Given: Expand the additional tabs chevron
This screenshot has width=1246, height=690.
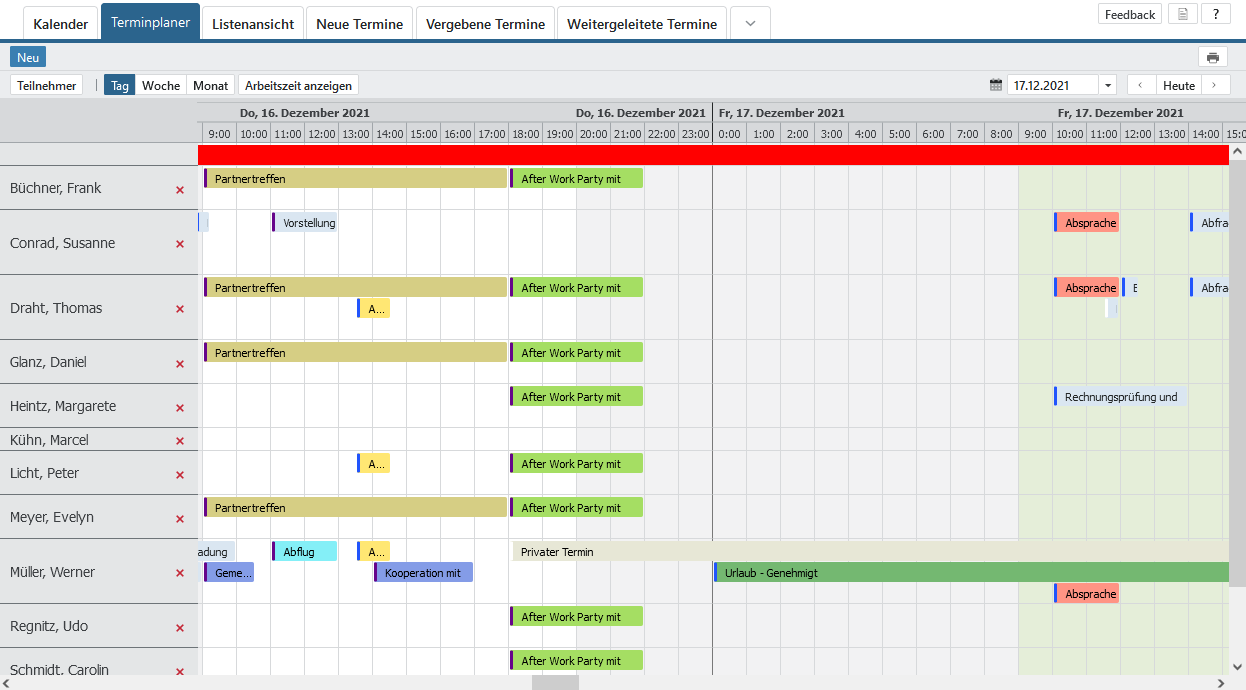Looking at the screenshot, I should [750, 23].
